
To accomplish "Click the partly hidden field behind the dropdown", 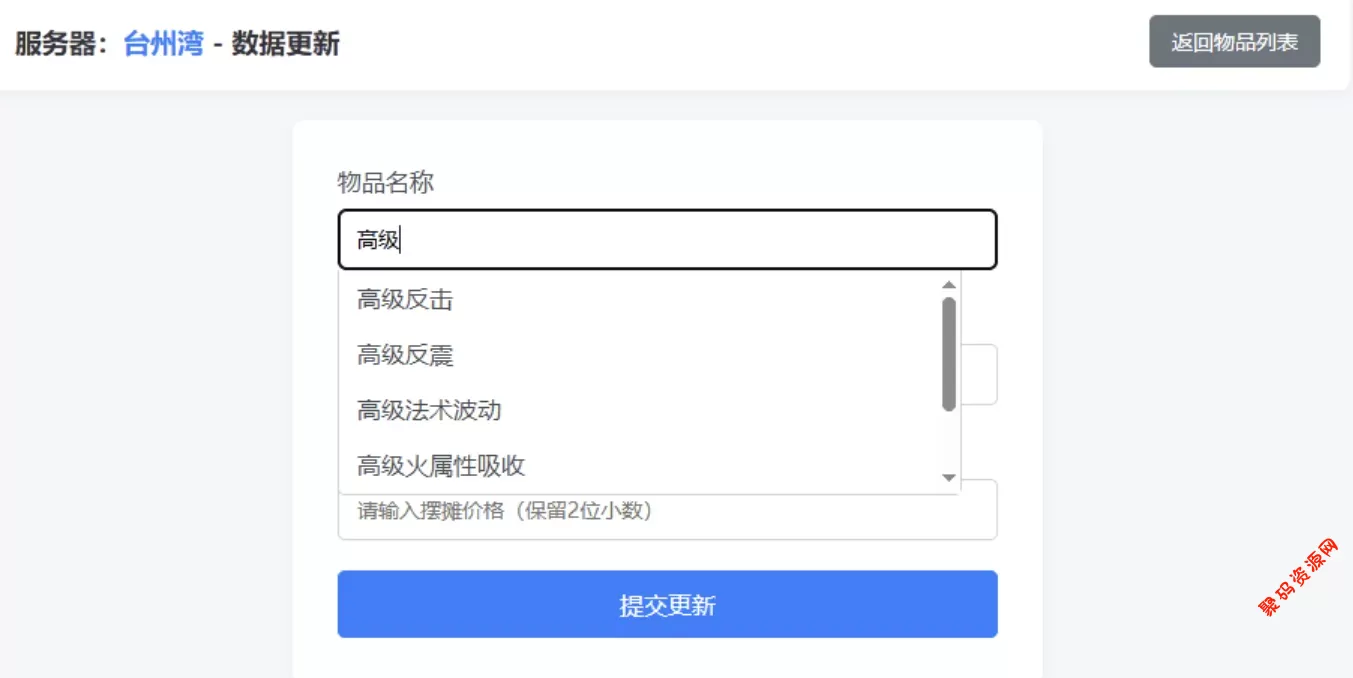I will 979,375.
